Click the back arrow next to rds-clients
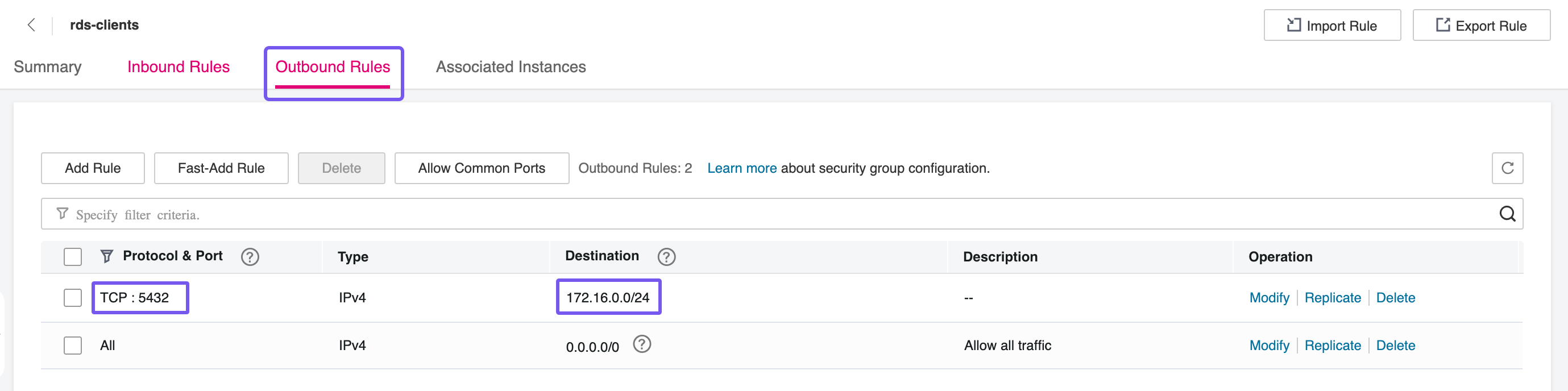Image resolution: width=1568 pixels, height=391 pixels. pos(32,25)
